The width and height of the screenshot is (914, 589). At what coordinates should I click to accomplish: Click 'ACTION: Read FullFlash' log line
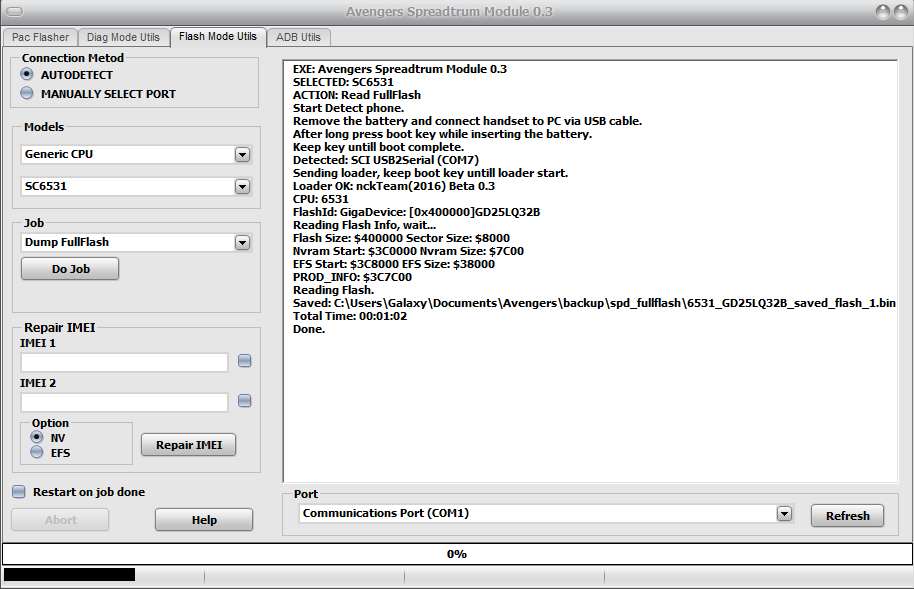[x=357, y=95]
